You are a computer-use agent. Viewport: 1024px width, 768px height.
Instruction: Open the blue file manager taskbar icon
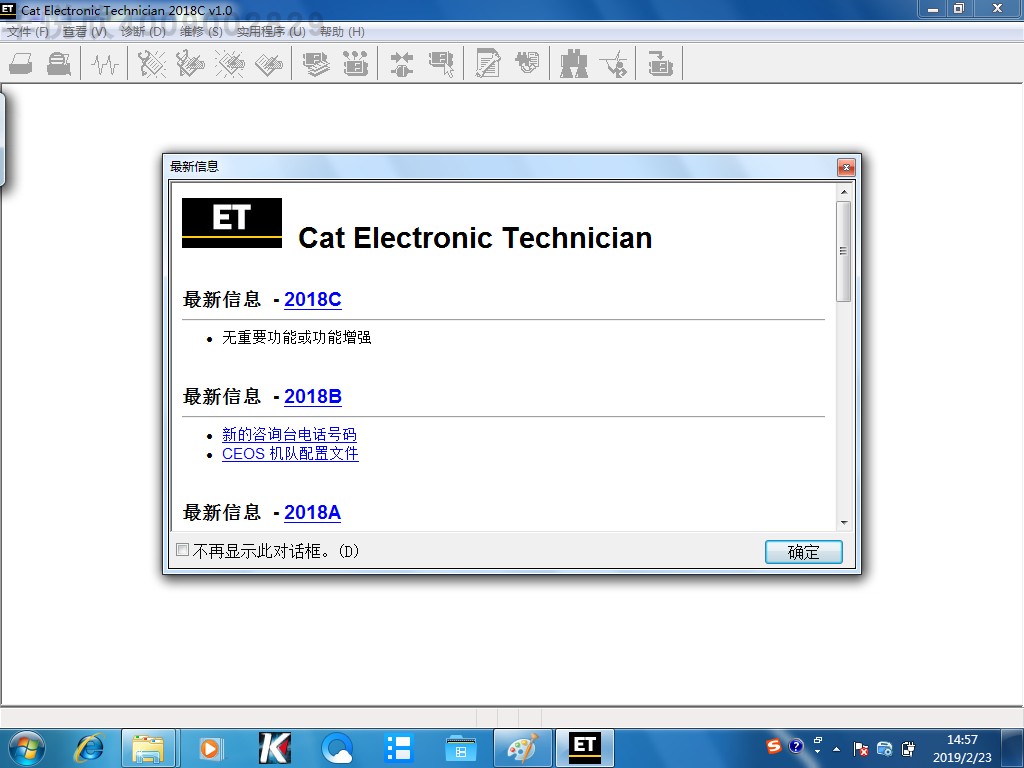(x=460, y=748)
